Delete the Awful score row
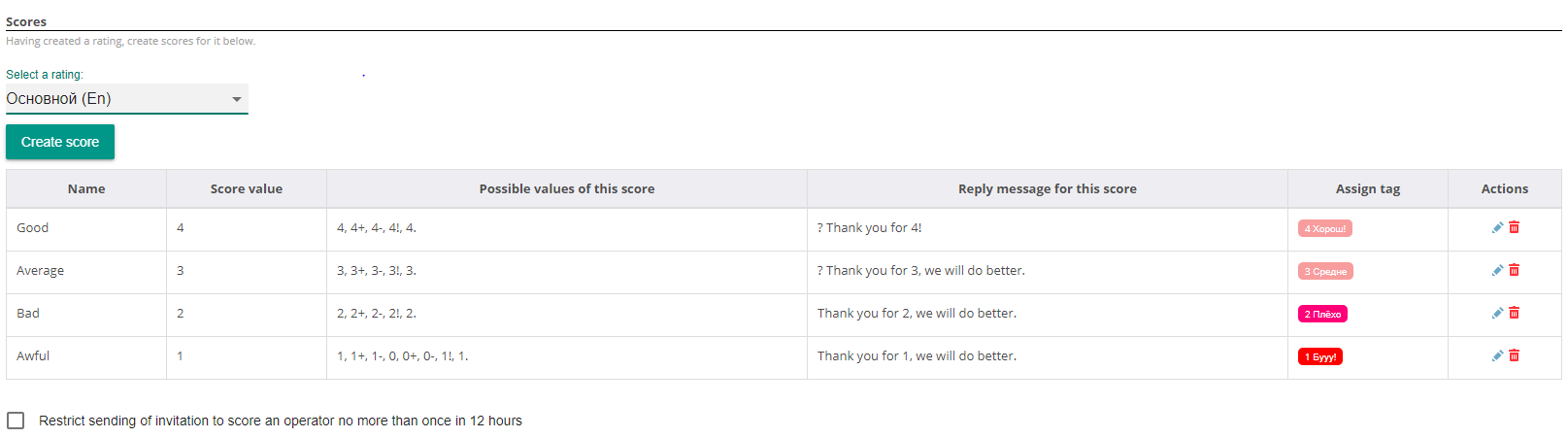 pyautogui.click(x=1514, y=355)
